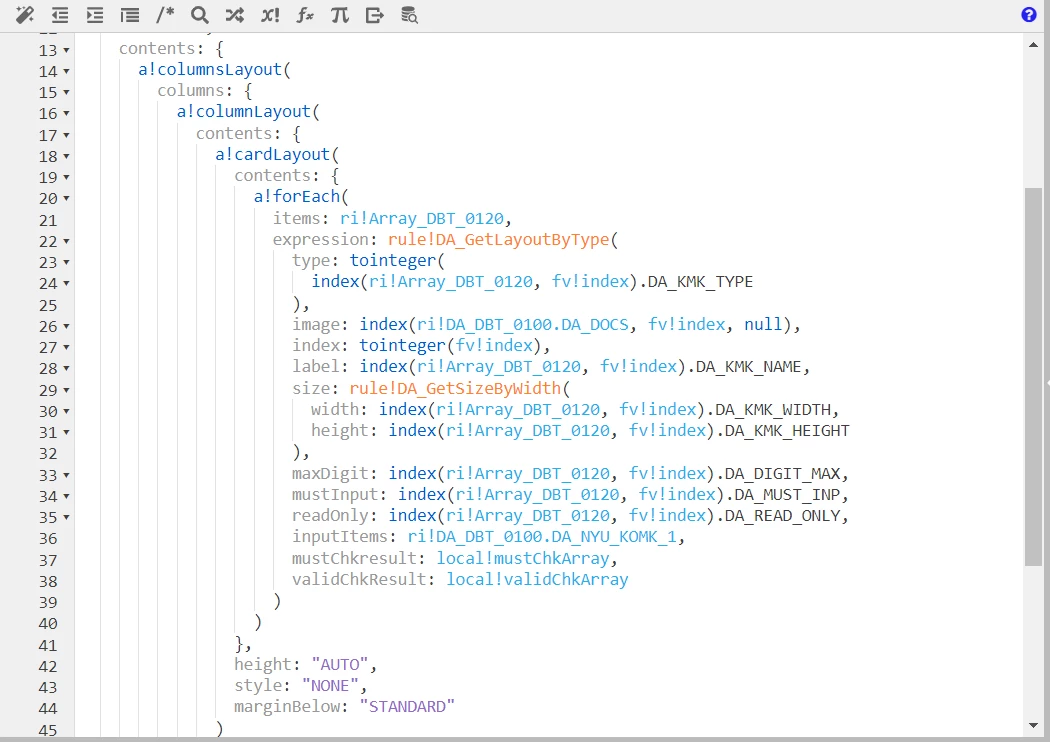Screen dimensions: 1050x742
Task: Click ri!DA_DBT_0100.DA_DOCS on line 26
Action: [523, 325]
